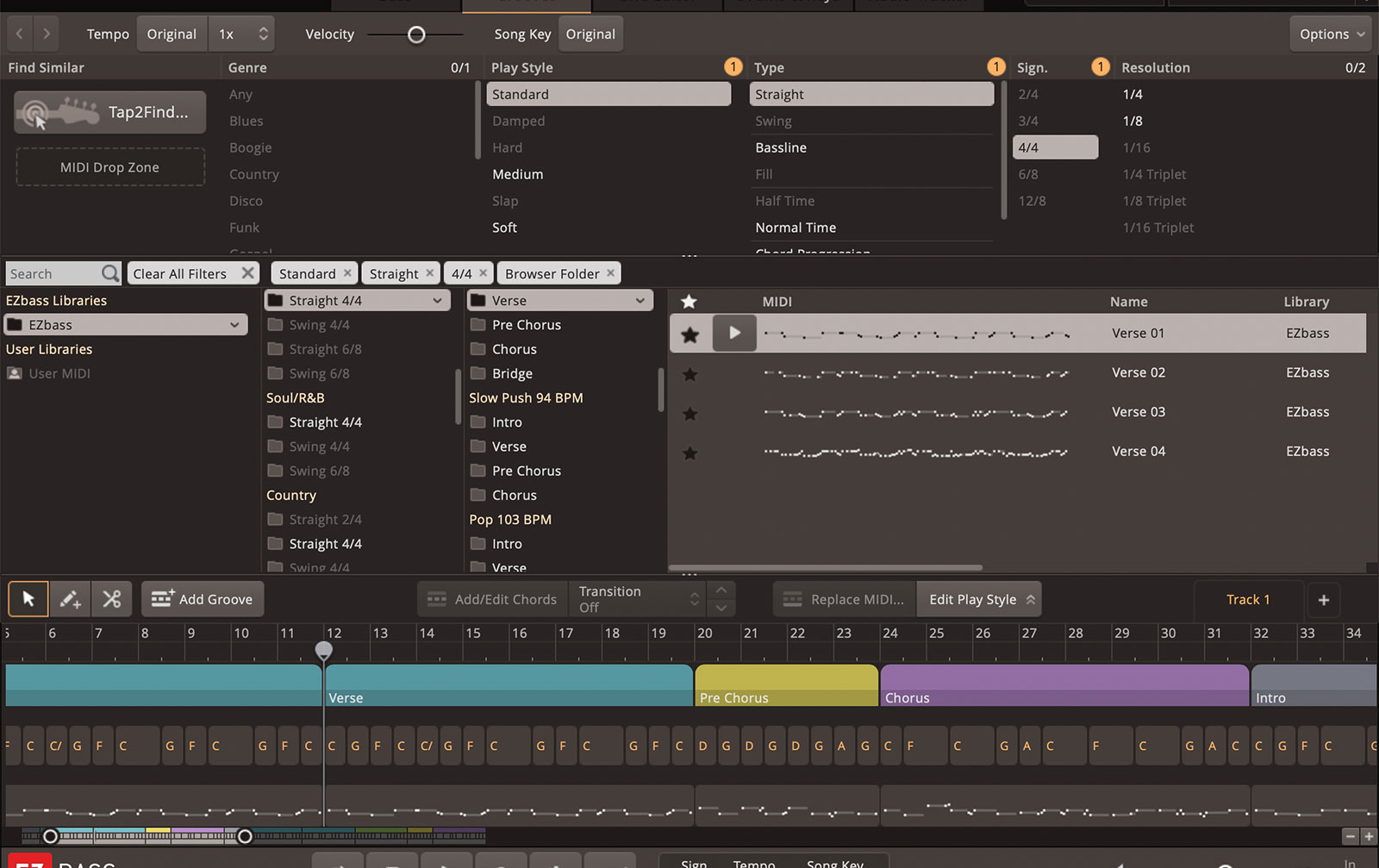
Task: Sort by favorites star column header
Action: pos(689,302)
